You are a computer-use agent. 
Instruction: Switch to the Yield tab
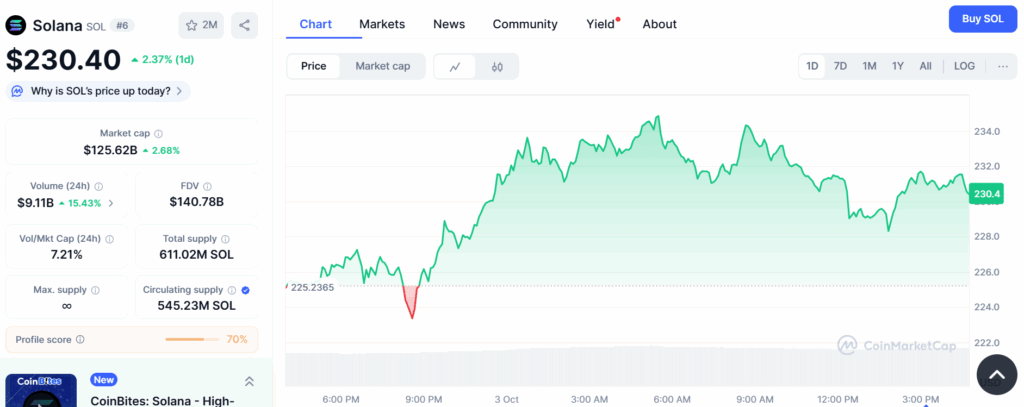coord(601,24)
